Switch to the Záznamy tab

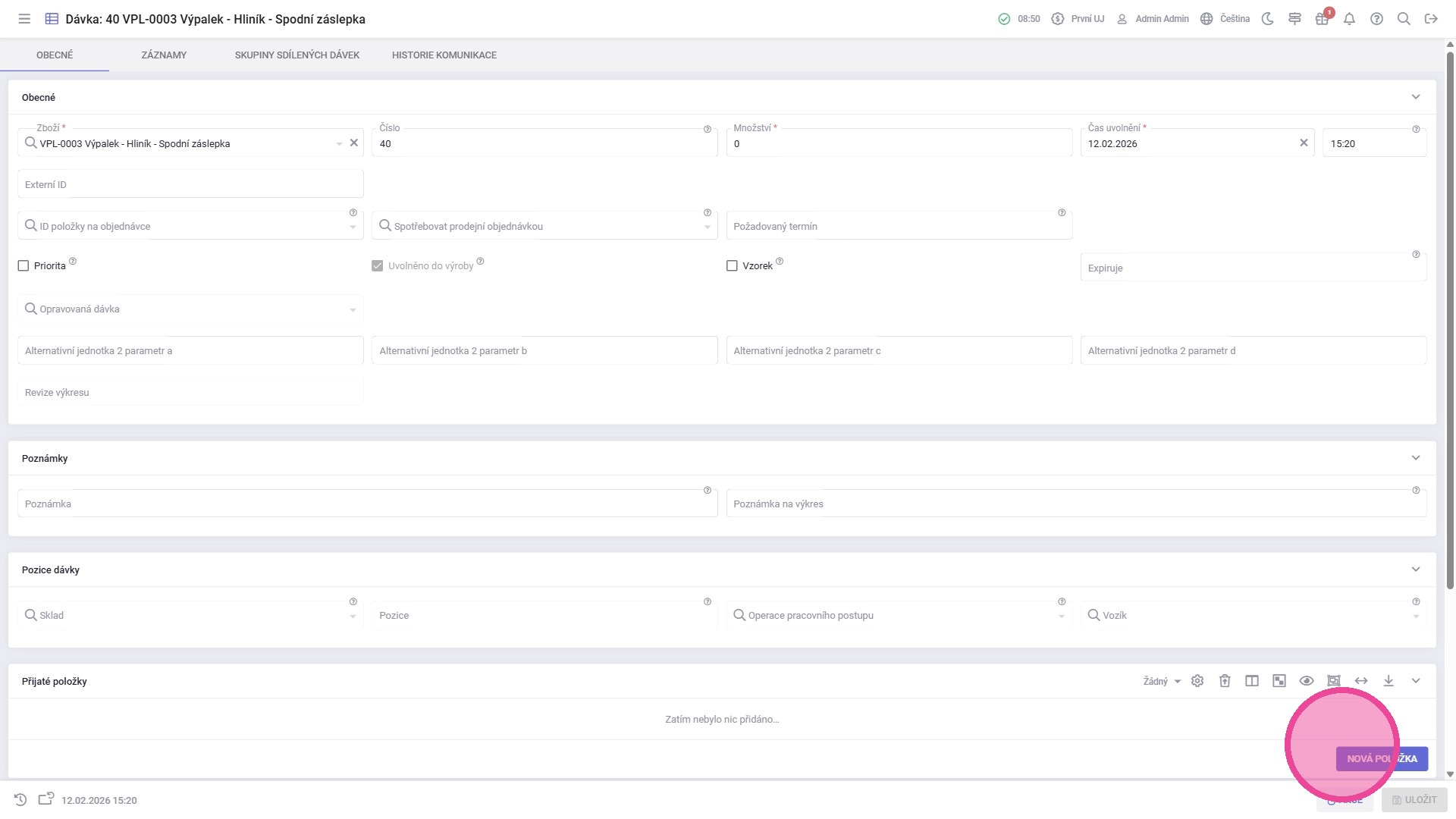click(x=164, y=55)
